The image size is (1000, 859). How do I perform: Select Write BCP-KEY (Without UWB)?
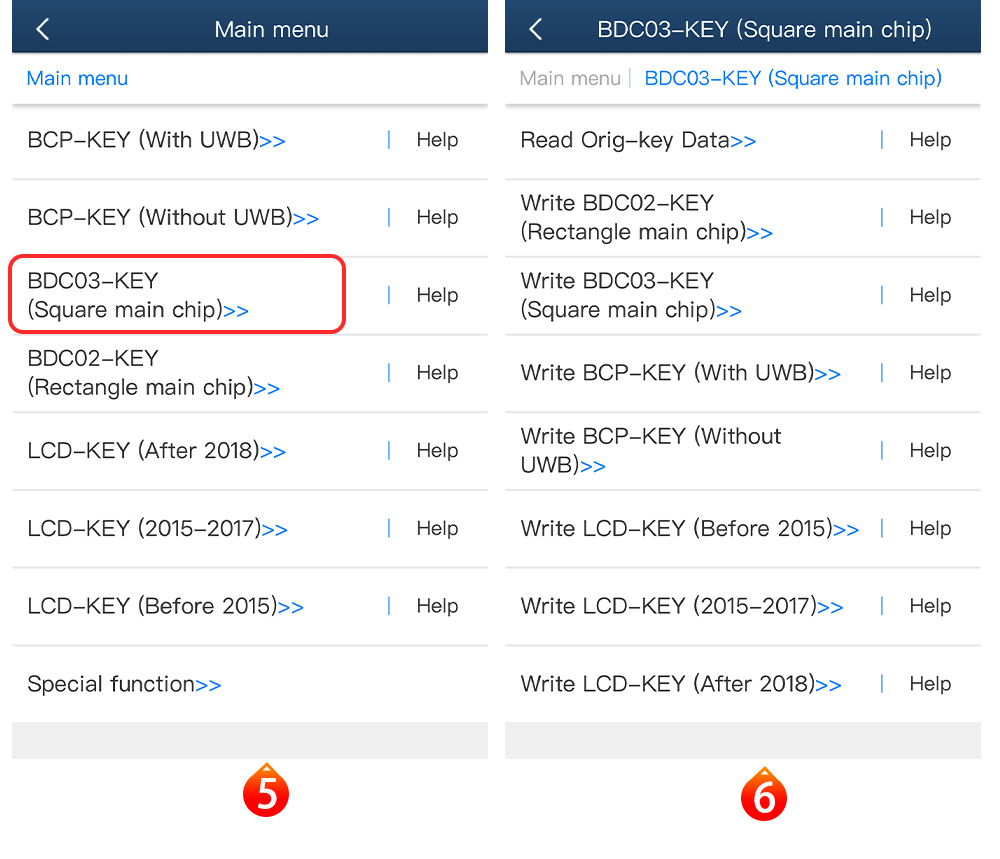[650, 451]
